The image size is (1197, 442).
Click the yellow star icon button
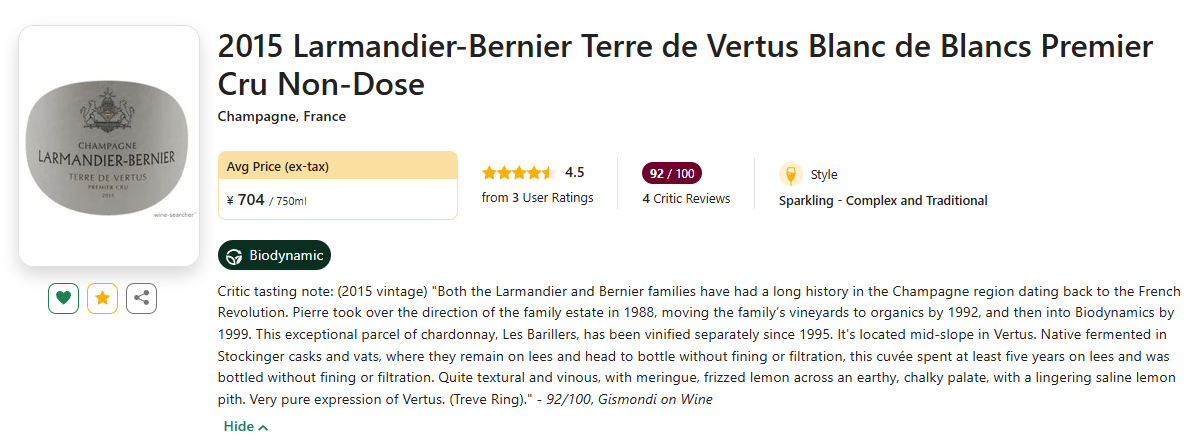(102, 298)
